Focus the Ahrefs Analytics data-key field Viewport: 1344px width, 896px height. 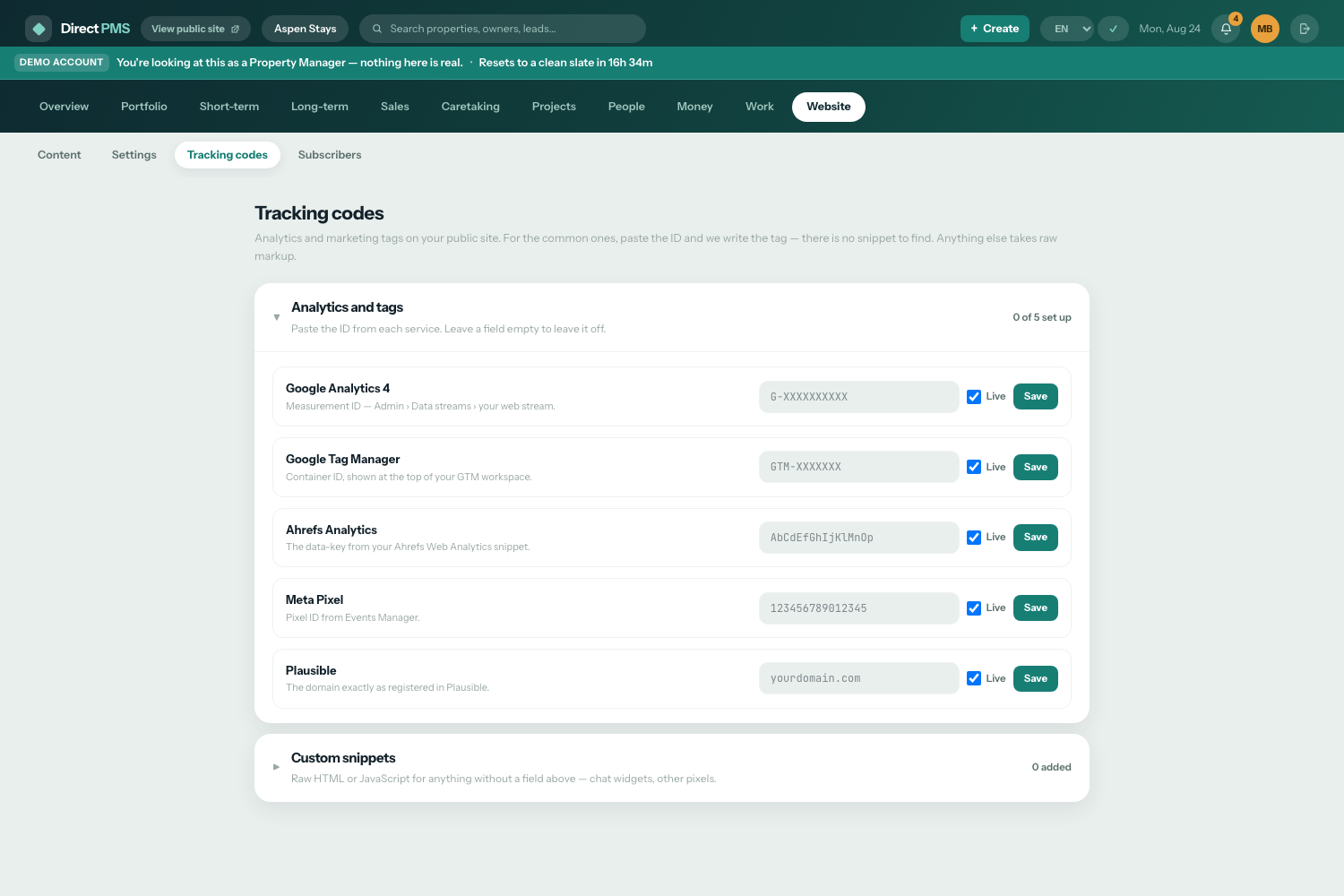859,538
